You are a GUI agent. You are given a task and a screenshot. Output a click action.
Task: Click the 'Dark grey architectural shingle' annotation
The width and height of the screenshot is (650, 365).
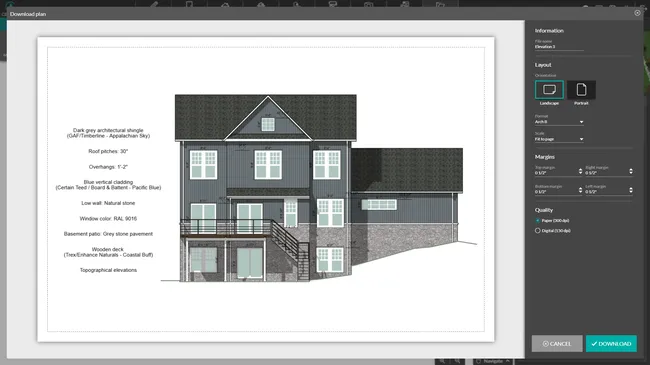pos(108,133)
